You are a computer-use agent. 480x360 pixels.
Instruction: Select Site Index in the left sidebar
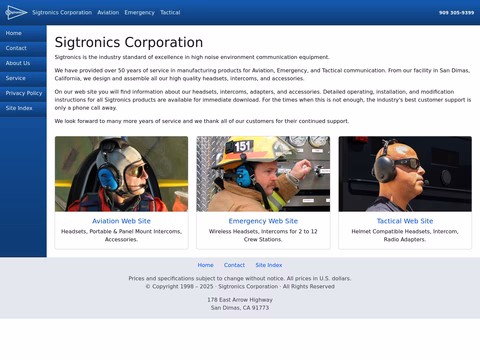(23, 108)
